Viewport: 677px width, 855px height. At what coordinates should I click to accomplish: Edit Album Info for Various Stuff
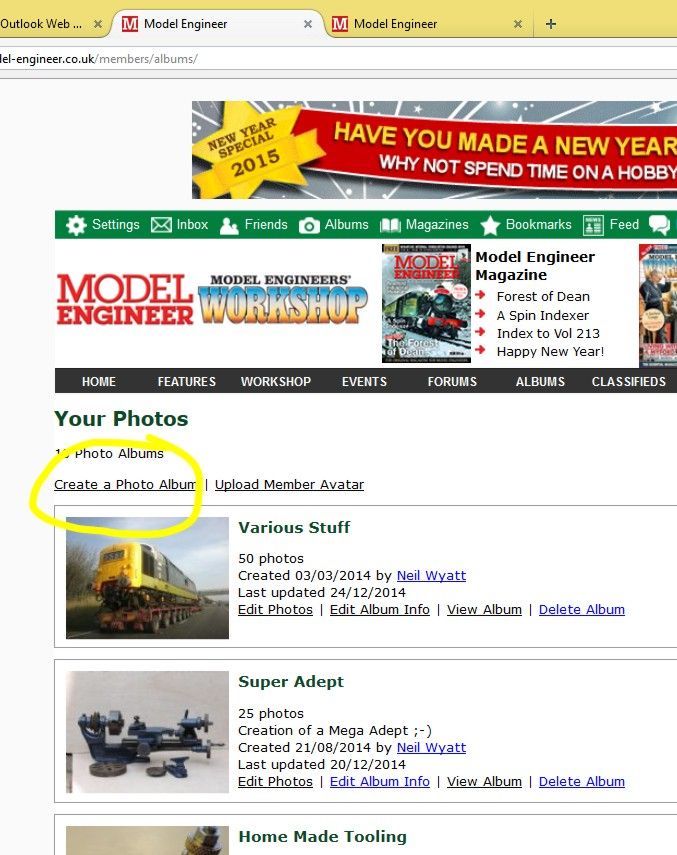[379, 609]
